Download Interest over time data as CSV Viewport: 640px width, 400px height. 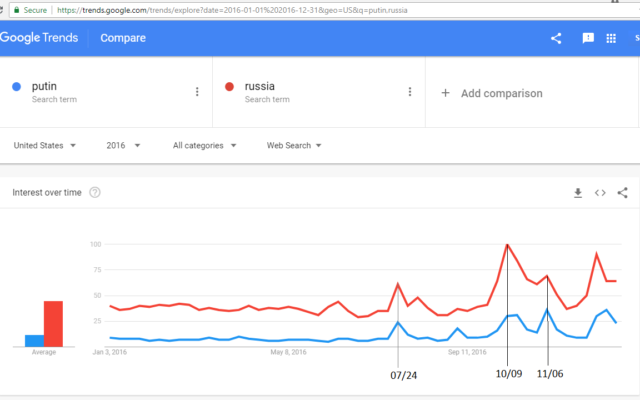click(578, 193)
